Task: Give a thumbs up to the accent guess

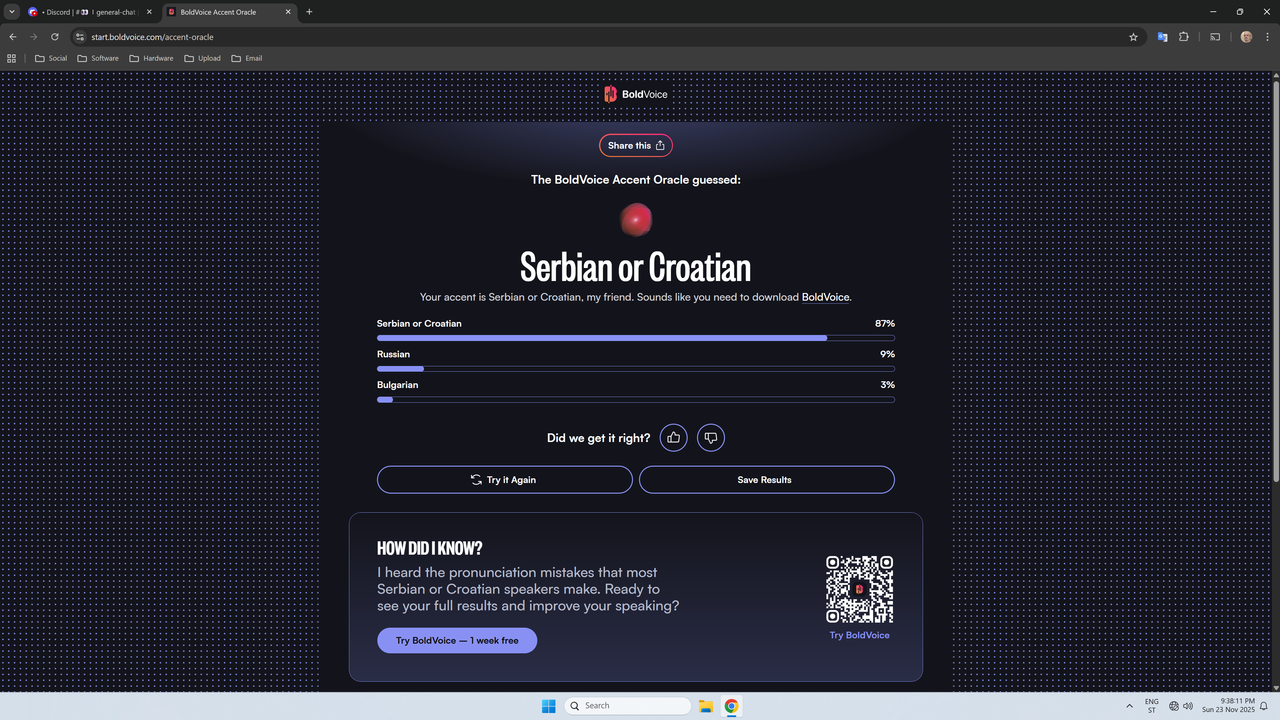Action: pos(673,437)
